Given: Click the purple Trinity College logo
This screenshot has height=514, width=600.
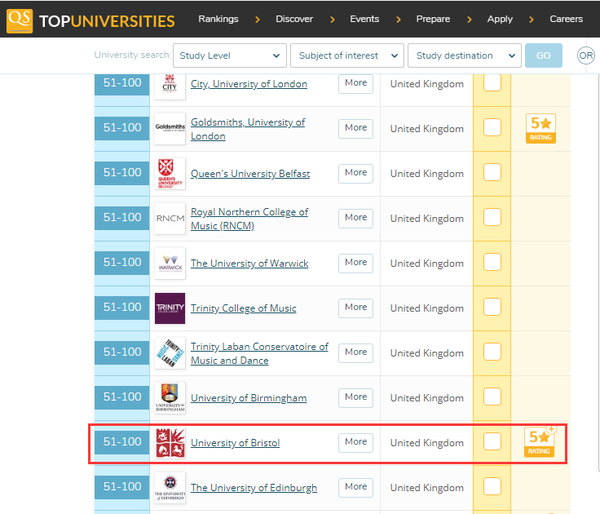Looking at the screenshot, I should pyautogui.click(x=170, y=308).
